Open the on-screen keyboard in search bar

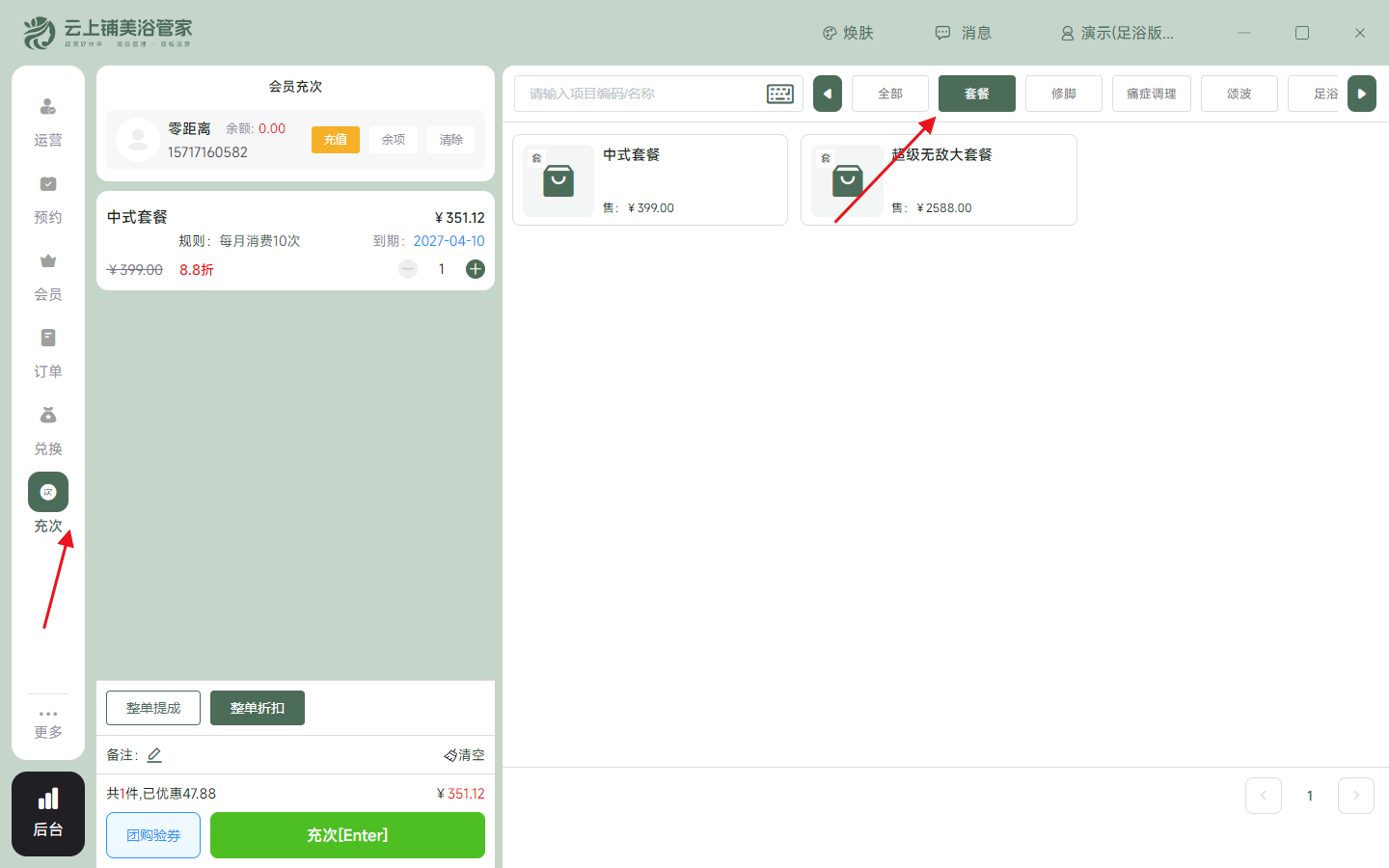(x=779, y=94)
